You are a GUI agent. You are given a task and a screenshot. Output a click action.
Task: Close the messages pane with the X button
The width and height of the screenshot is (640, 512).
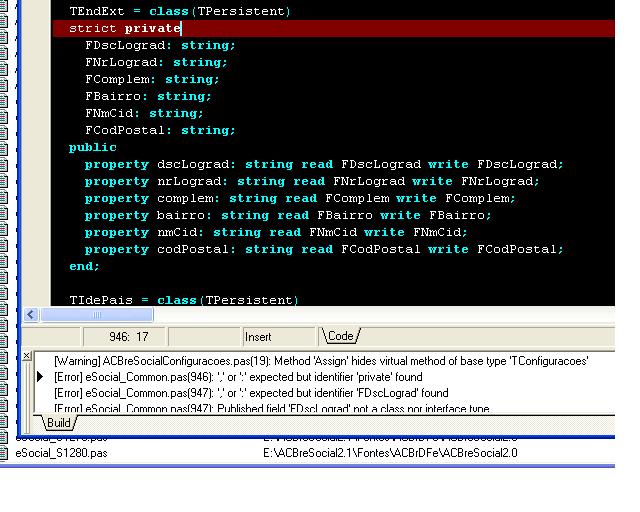(27, 356)
